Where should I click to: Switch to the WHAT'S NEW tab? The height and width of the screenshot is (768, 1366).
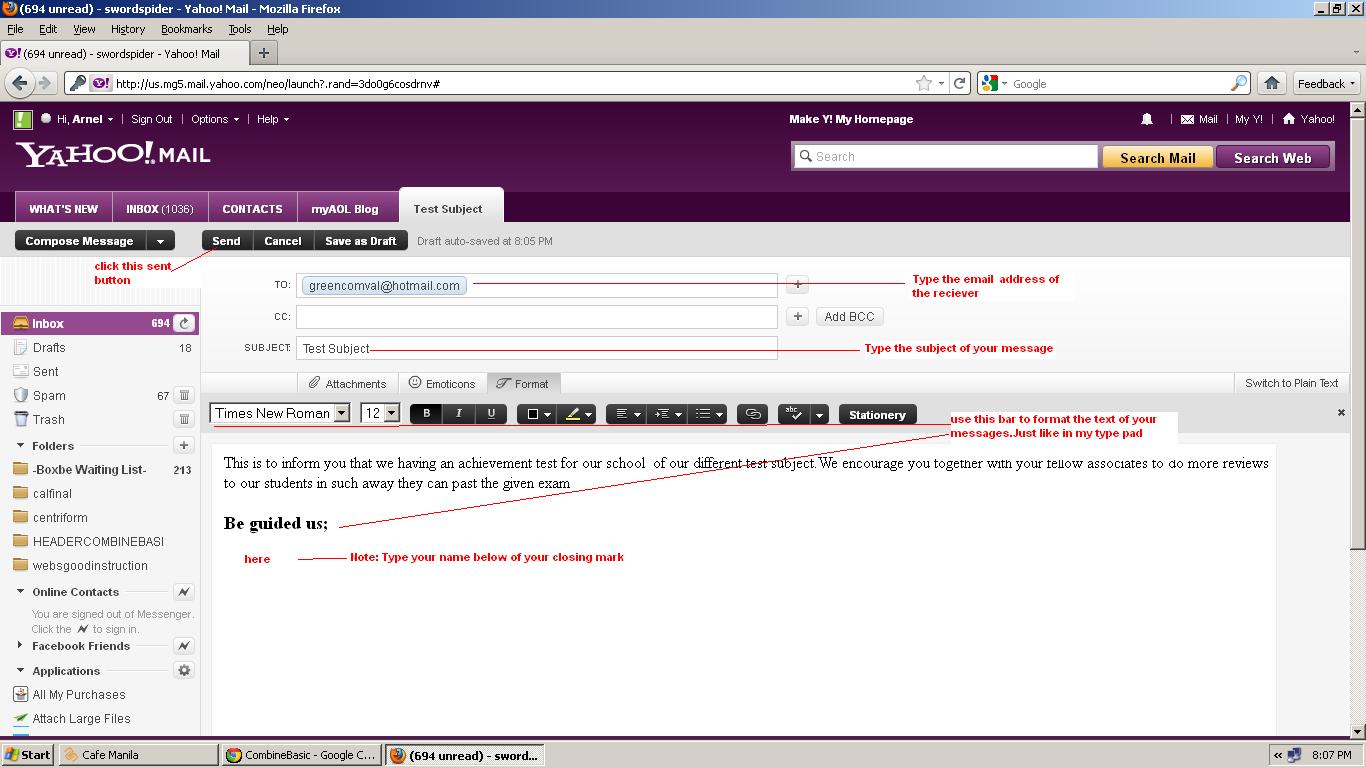pos(63,209)
